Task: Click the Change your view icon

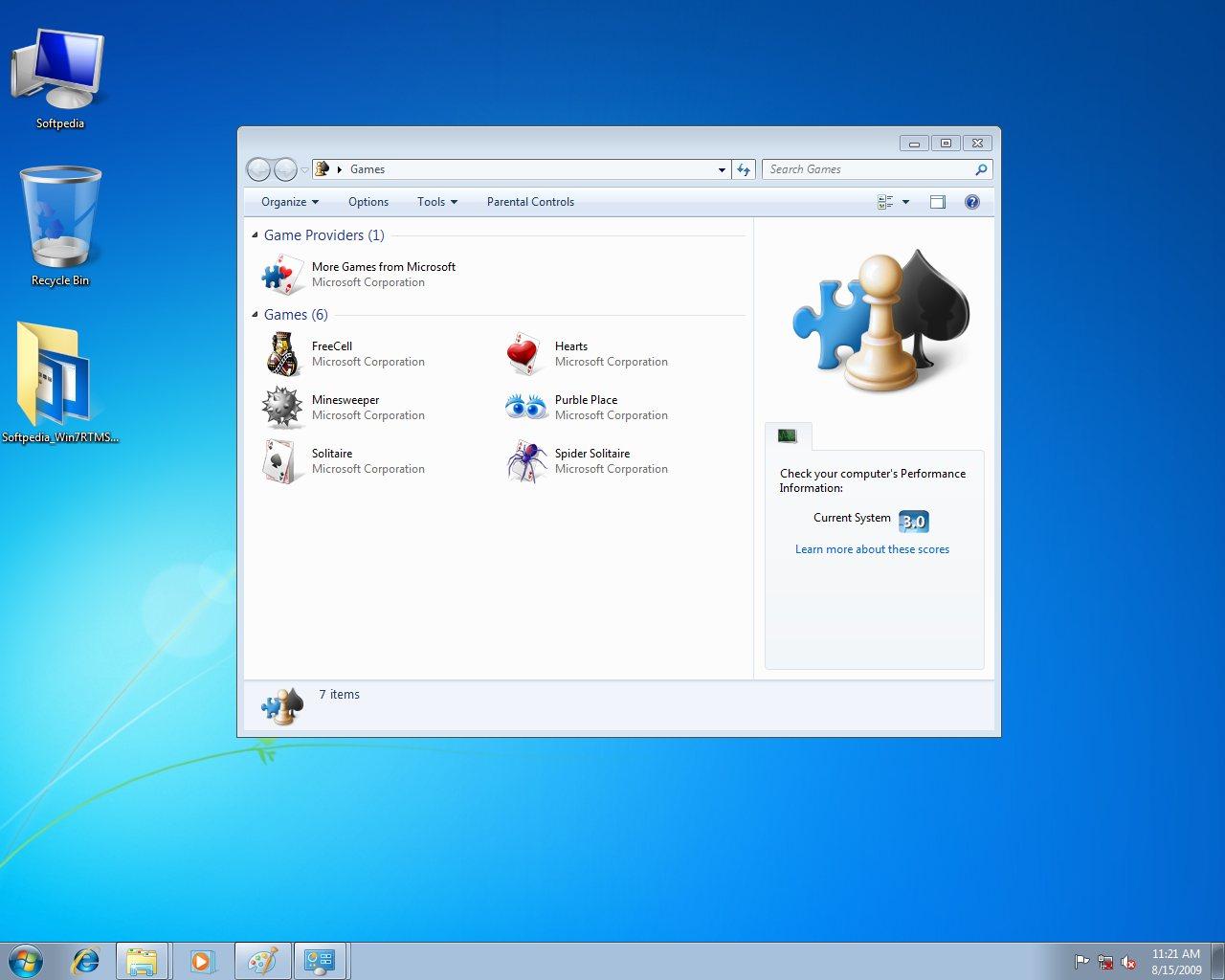Action: (885, 202)
